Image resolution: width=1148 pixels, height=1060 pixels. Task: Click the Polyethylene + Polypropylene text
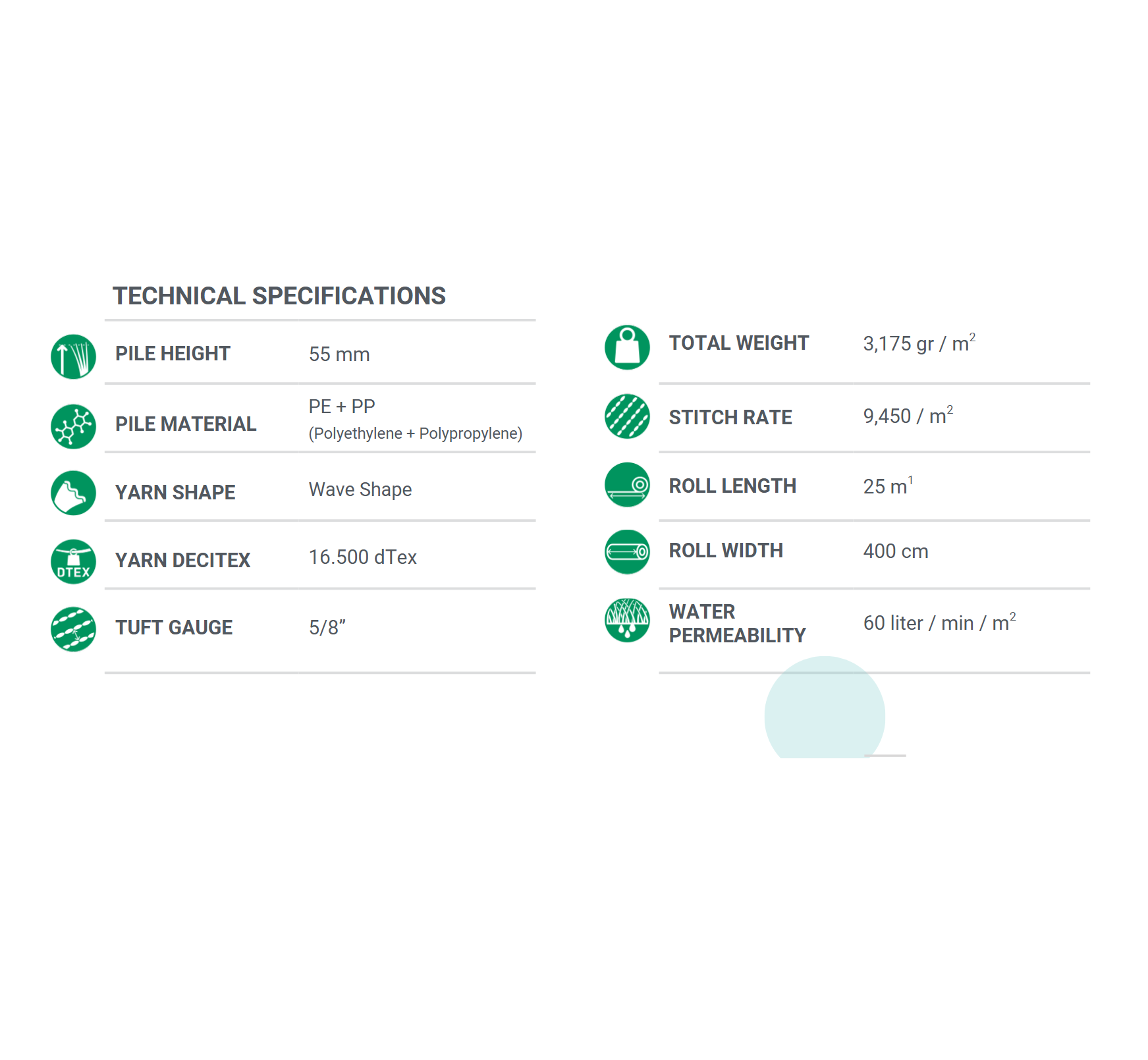(415, 433)
